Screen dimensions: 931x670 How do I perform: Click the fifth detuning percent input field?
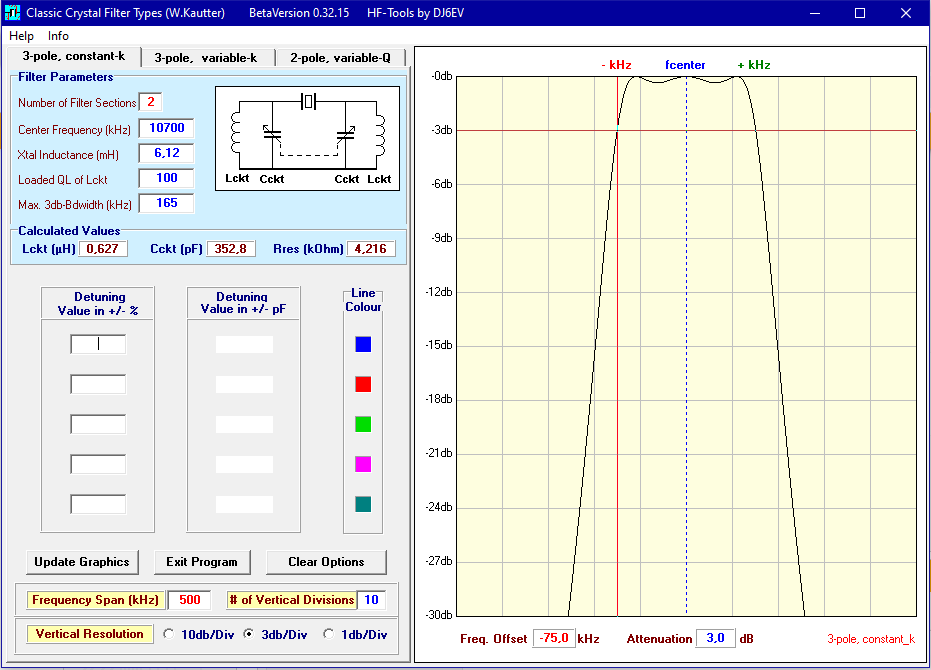[98, 504]
